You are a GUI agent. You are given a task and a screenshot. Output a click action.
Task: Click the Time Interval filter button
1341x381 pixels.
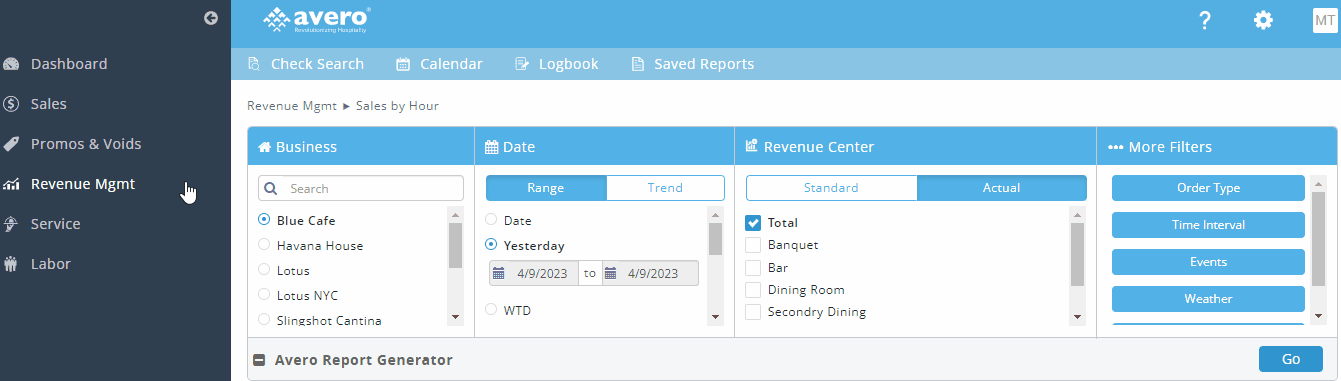point(1208,225)
